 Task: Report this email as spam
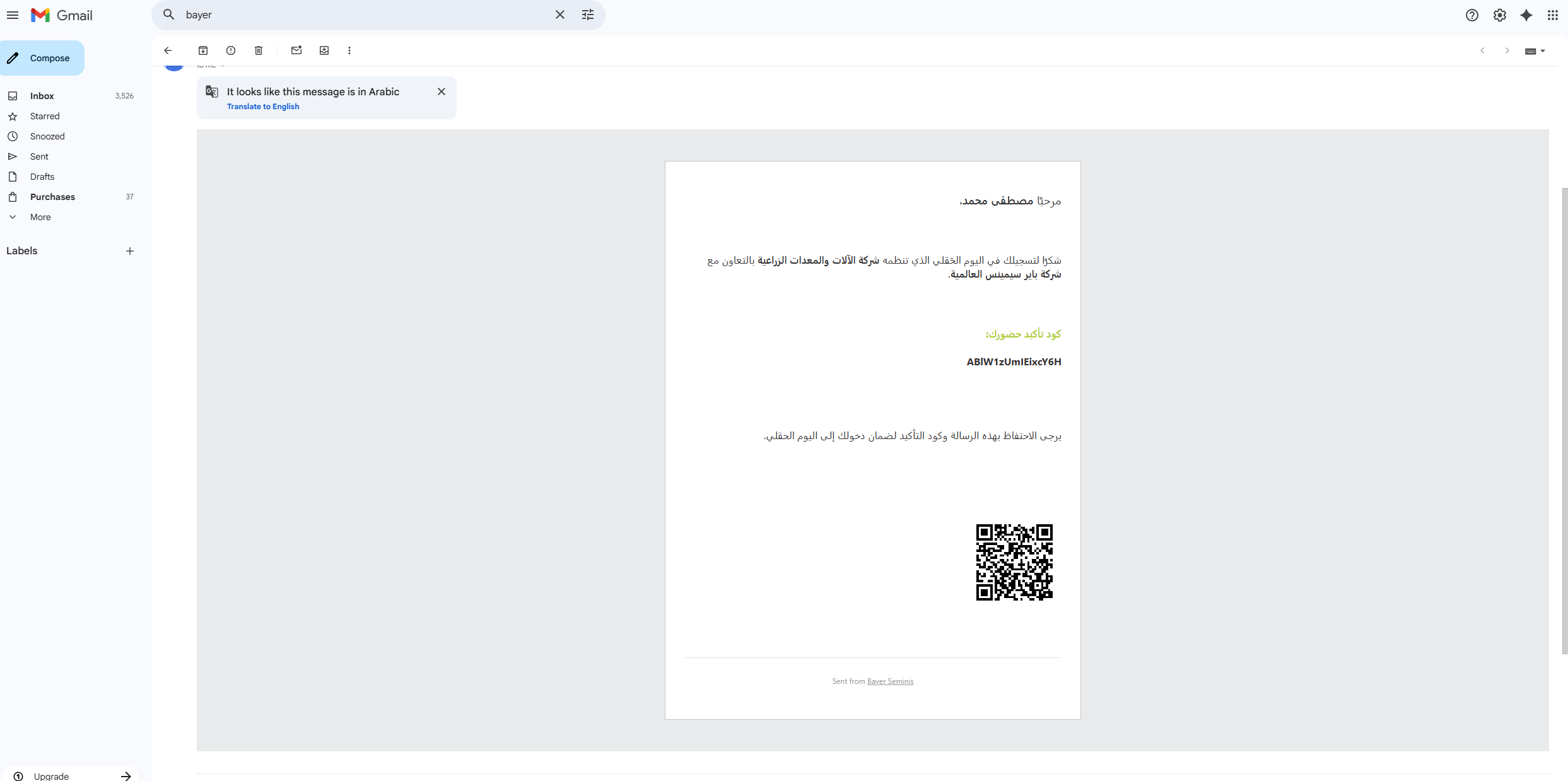pos(231,50)
